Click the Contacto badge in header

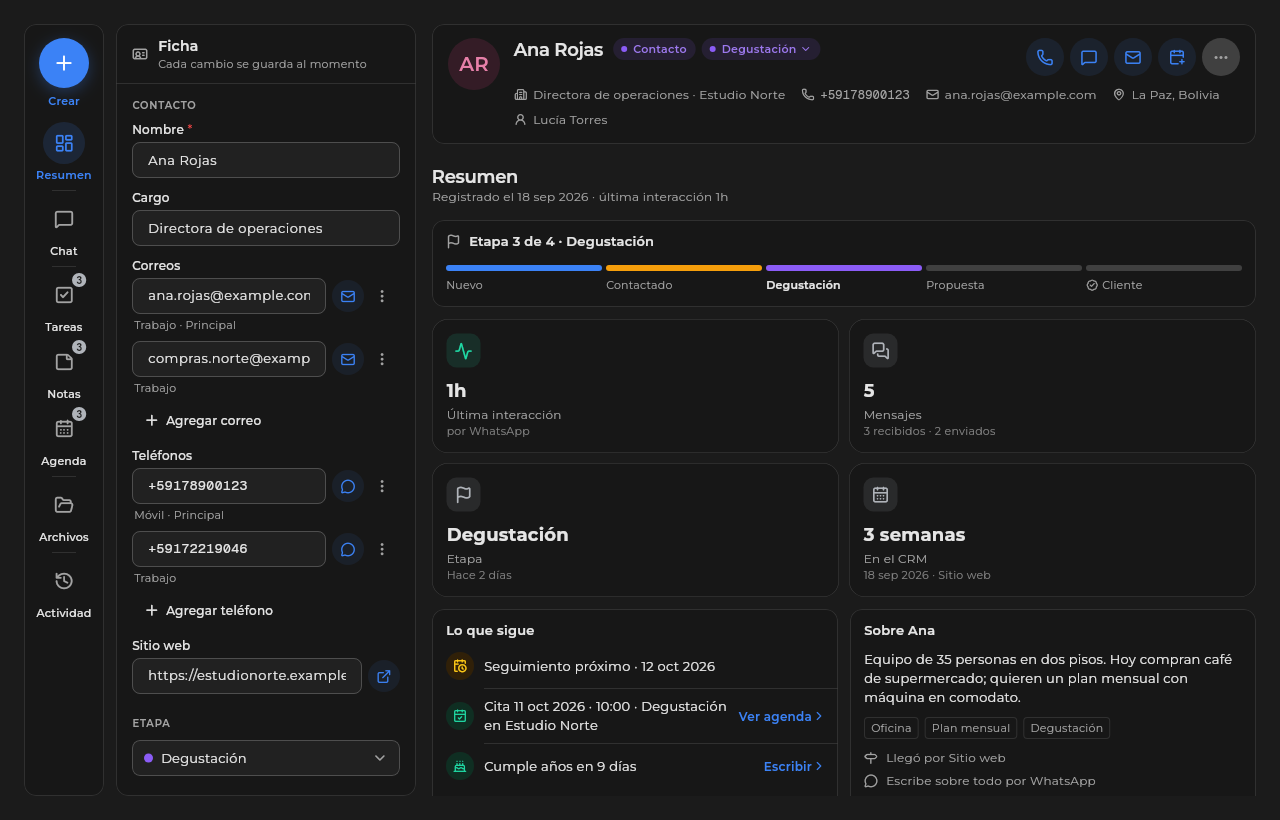[x=654, y=49]
